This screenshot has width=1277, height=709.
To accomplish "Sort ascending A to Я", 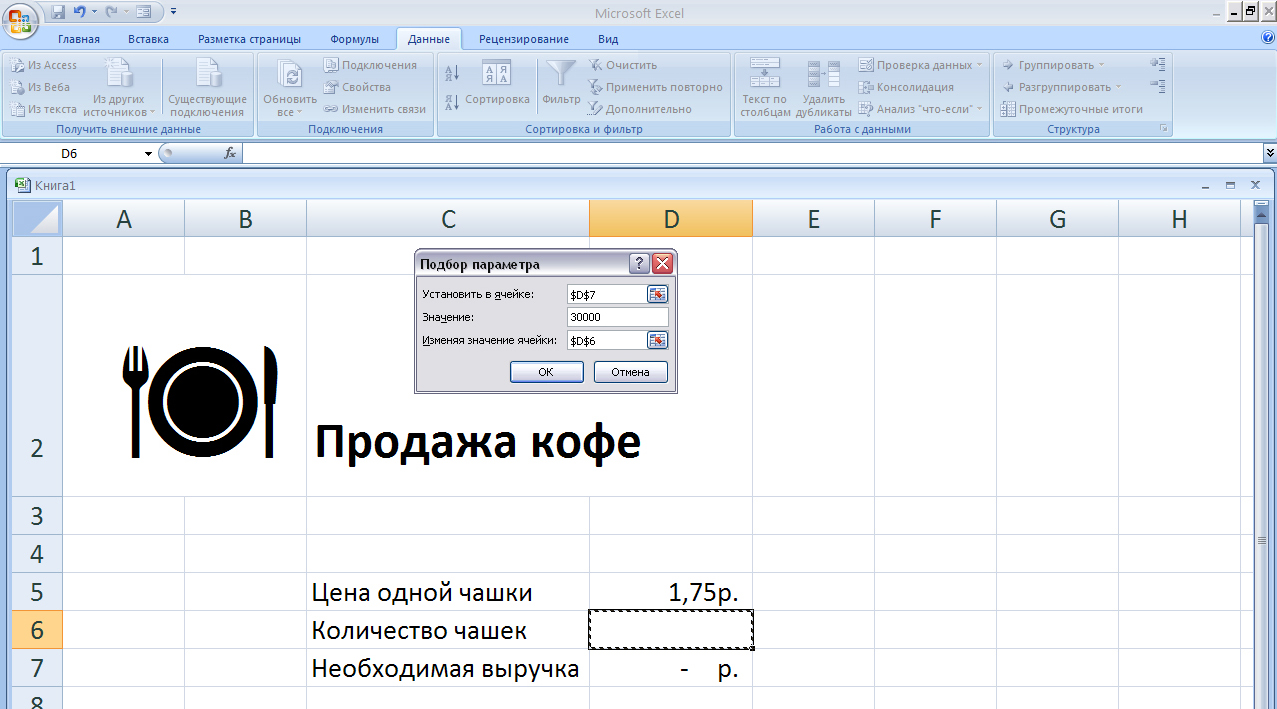I will point(451,73).
